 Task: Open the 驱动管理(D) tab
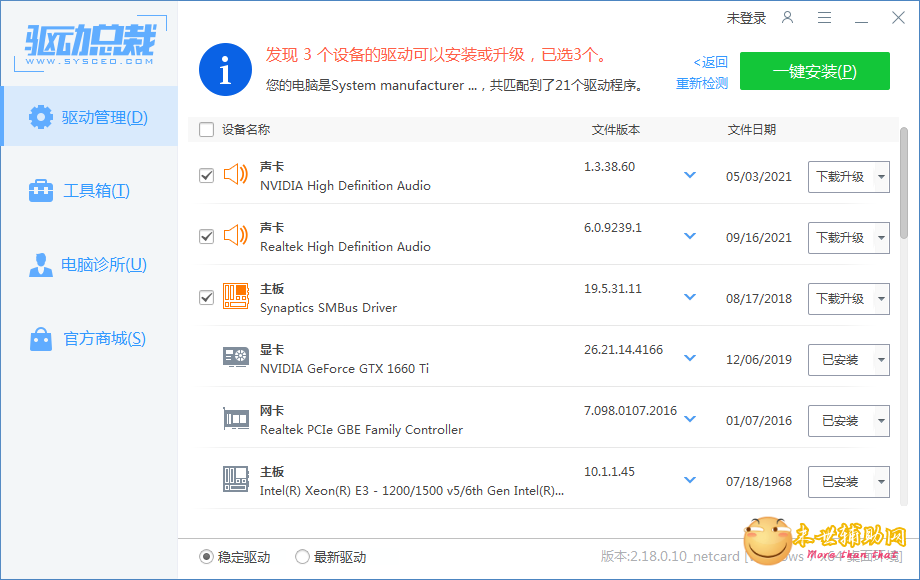pyautogui.click(x=89, y=116)
